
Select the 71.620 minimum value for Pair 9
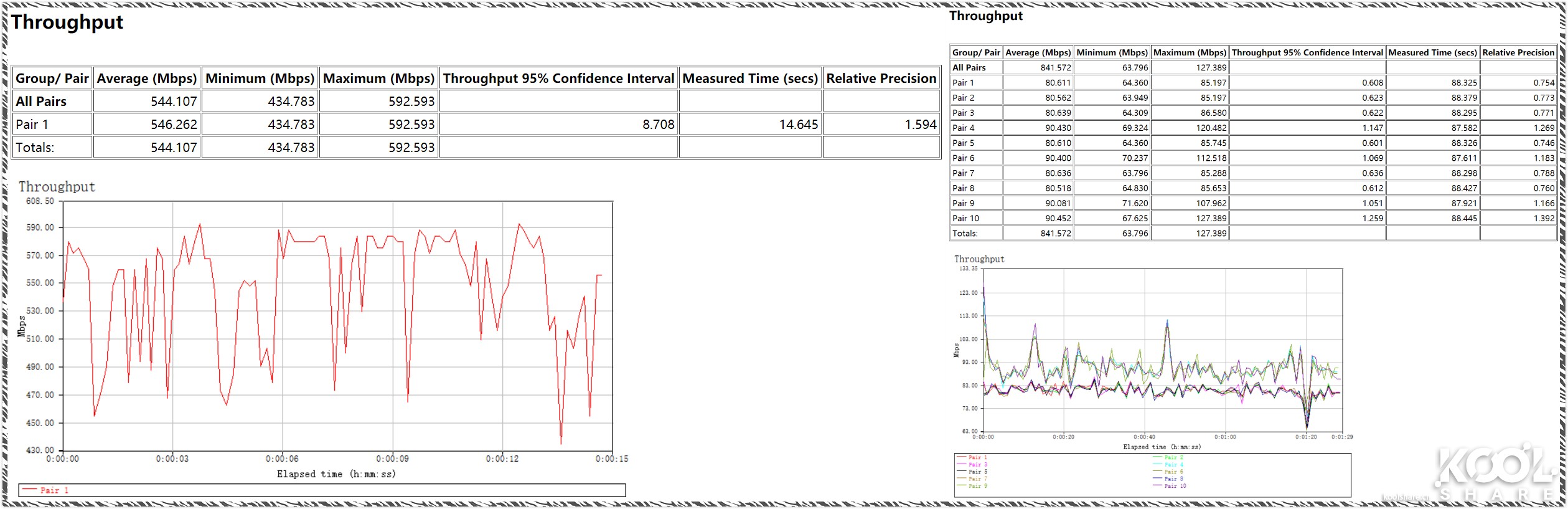[1135, 203]
